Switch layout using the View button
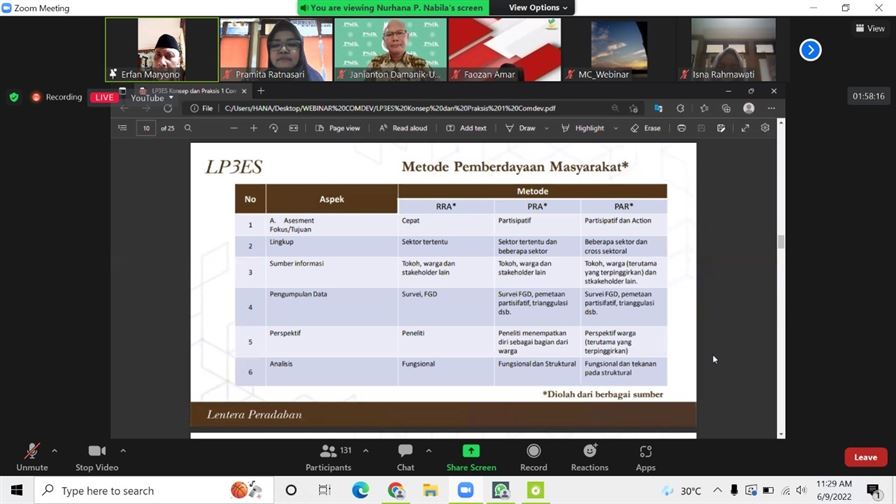This screenshot has width=896, height=504. tap(870, 28)
